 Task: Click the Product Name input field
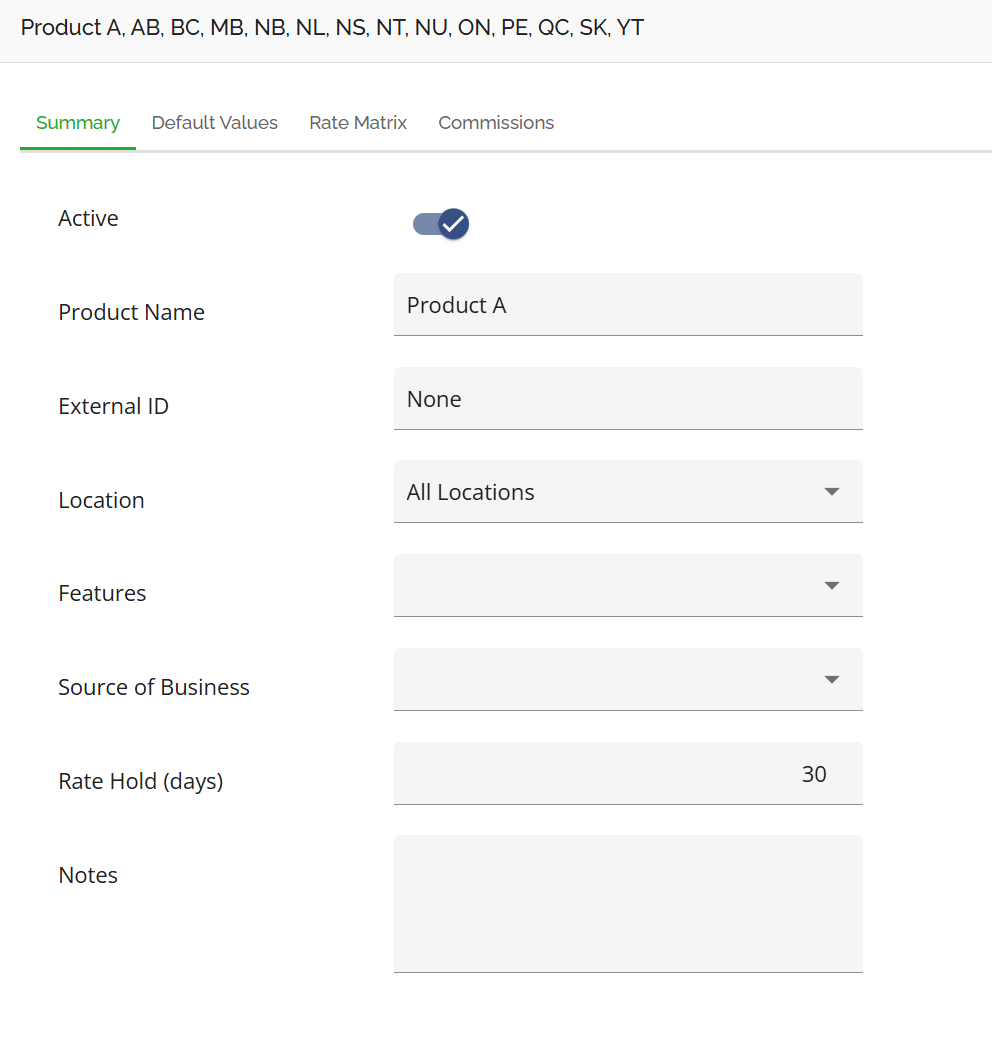tap(627, 305)
